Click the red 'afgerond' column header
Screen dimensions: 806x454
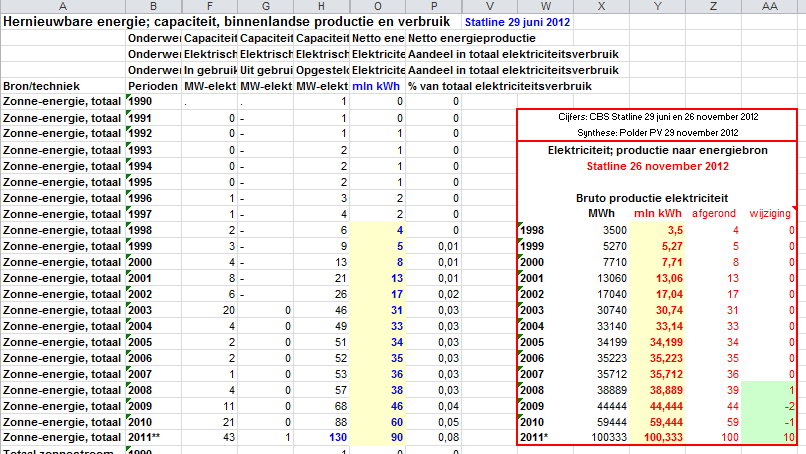coord(714,214)
